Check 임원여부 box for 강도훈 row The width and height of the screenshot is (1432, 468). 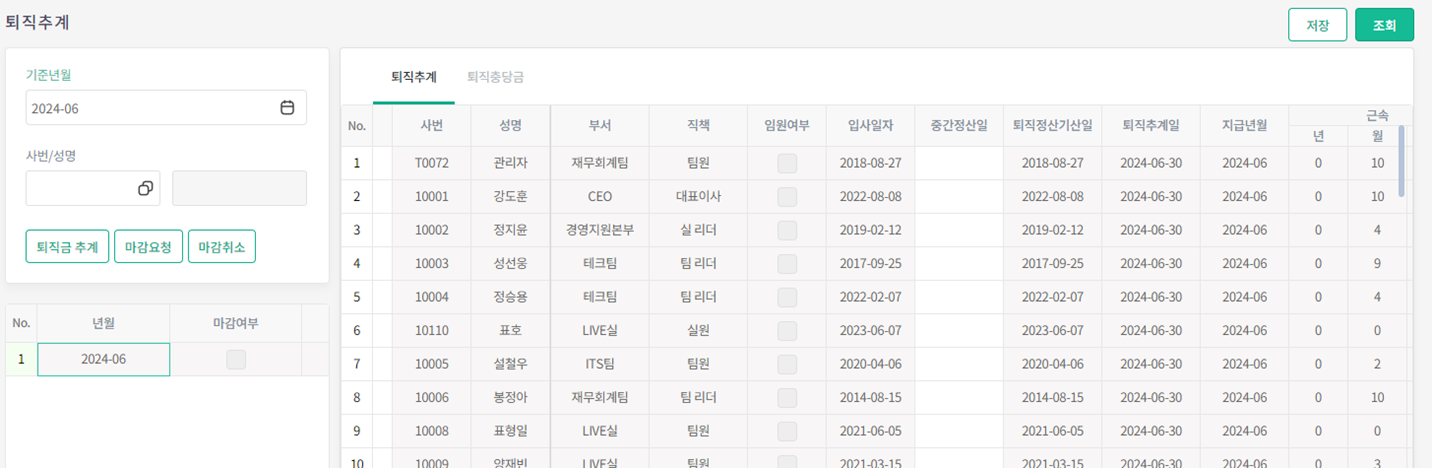click(787, 197)
